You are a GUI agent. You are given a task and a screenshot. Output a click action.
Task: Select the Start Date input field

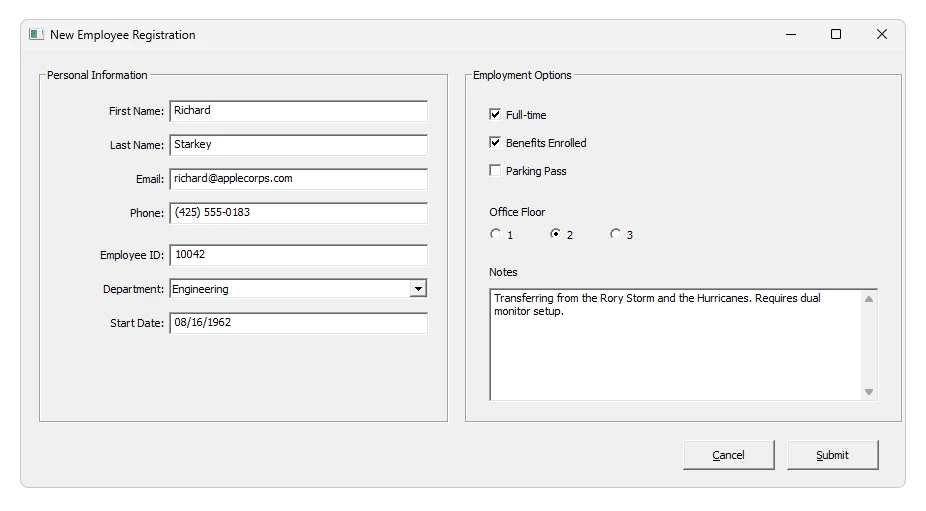[298, 323]
